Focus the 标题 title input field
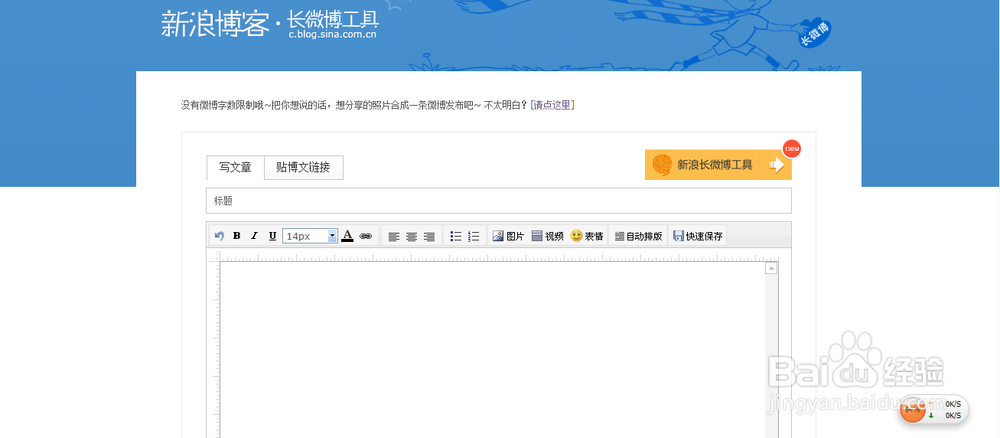The width and height of the screenshot is (1000, 438). point(499,201)
